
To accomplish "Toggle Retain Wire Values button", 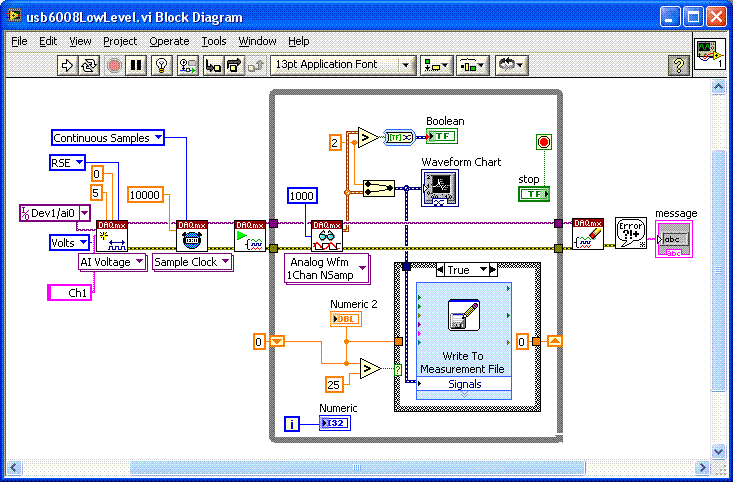I will [187, 65].
